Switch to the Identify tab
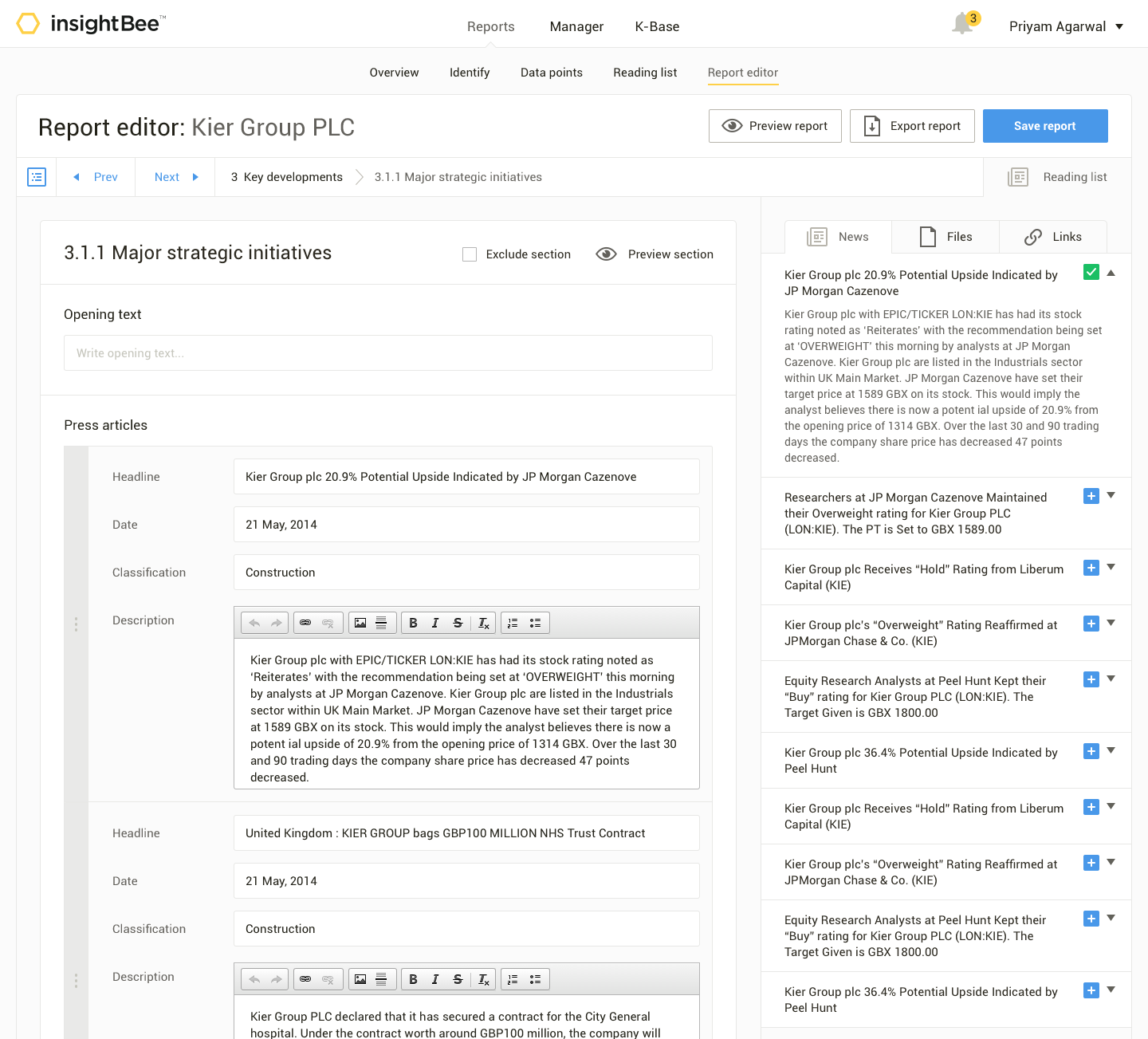Screen dimensions: 1148x1039 [x=470, y=73]
